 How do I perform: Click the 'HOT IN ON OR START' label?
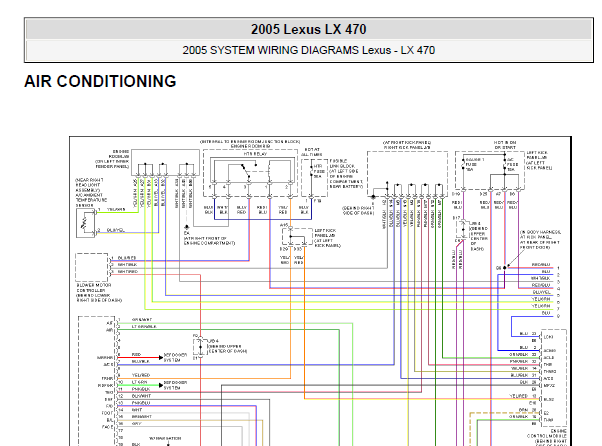505,145
